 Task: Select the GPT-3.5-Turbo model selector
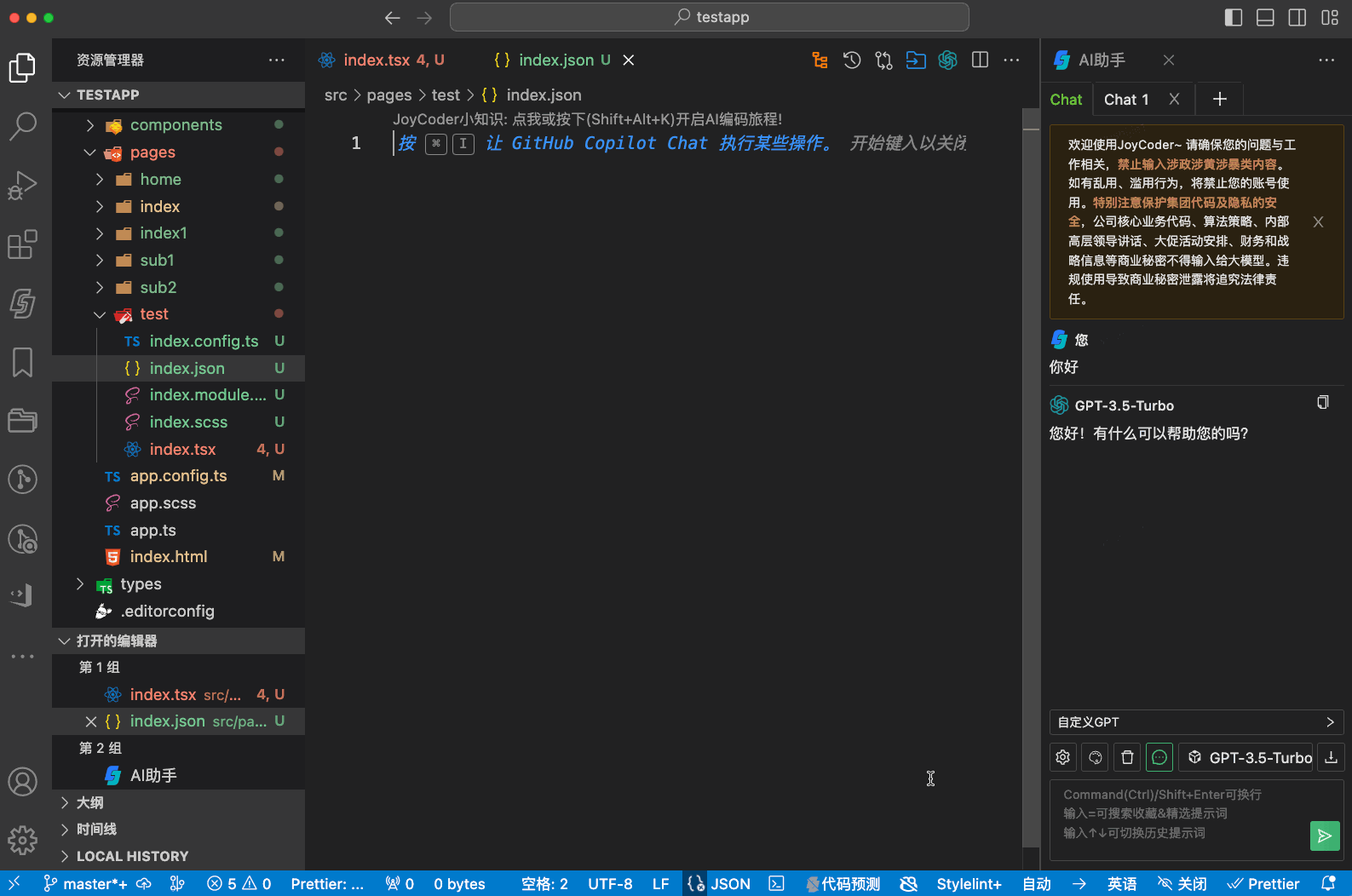[x=1247, y=757]
